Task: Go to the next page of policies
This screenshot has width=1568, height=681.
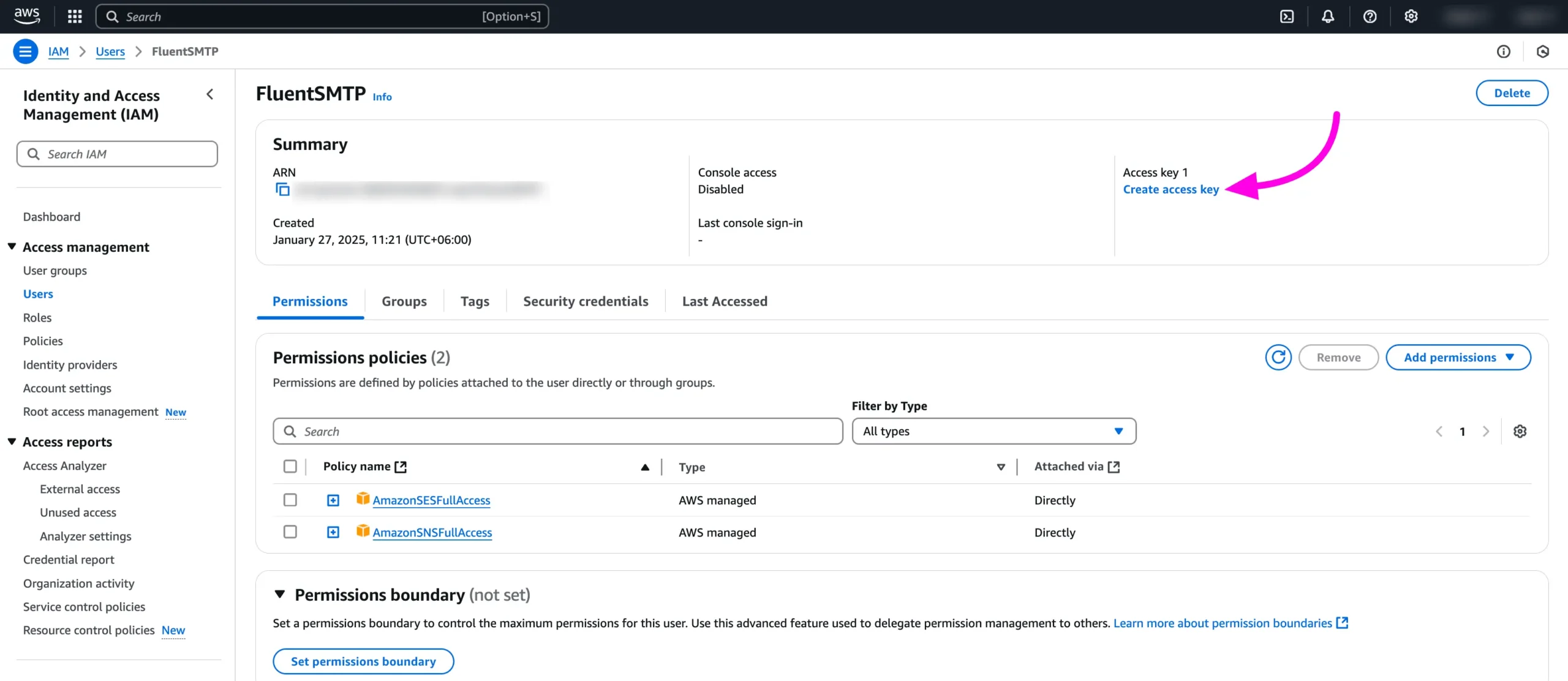Action: (x=1485, y=431)
